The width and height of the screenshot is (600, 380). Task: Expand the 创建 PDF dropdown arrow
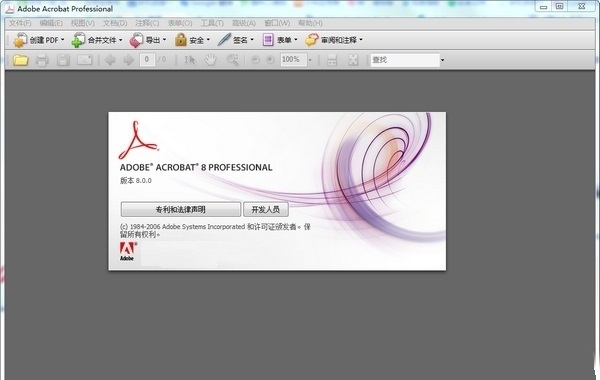62,39
